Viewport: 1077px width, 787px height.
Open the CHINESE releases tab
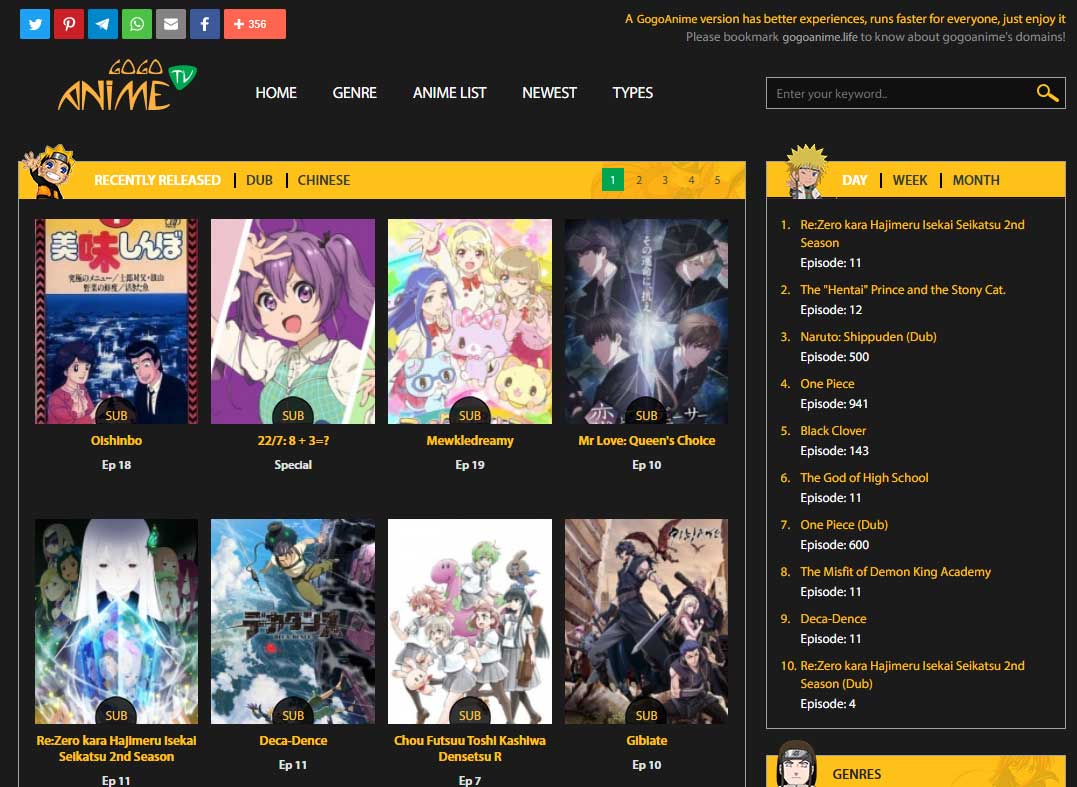[322, 180]
